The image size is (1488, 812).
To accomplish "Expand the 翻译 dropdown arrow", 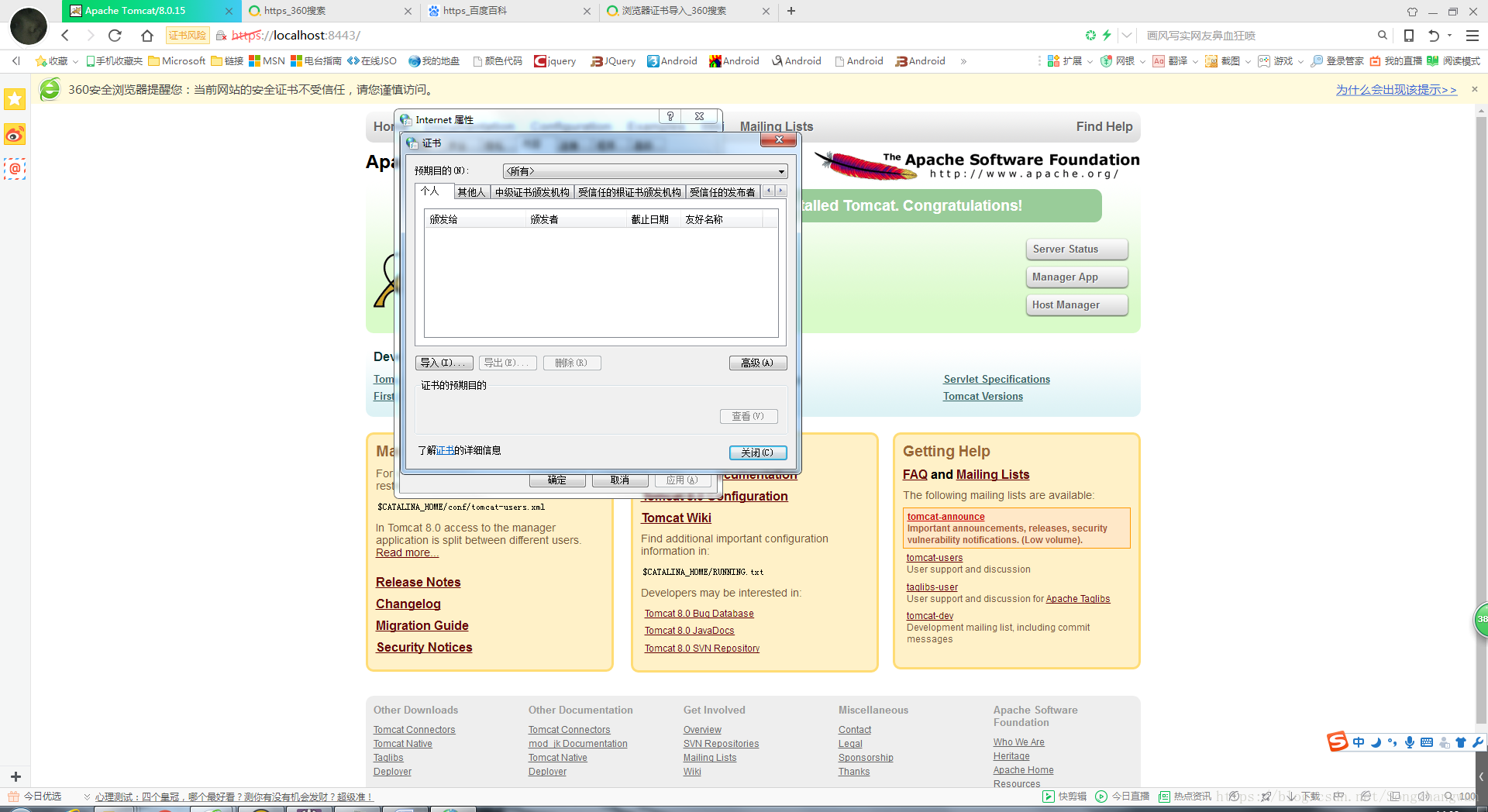I will tap(1195, 61).
